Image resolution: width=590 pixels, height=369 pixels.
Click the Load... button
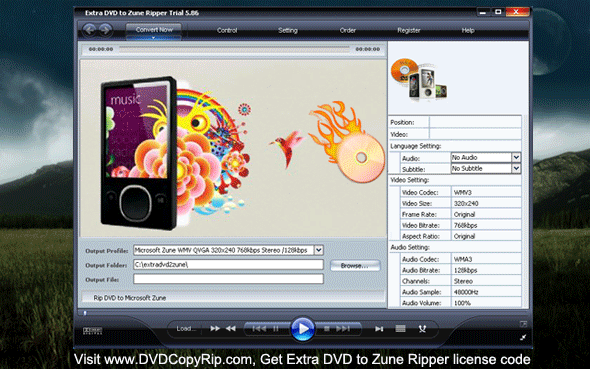pos(186,328)
